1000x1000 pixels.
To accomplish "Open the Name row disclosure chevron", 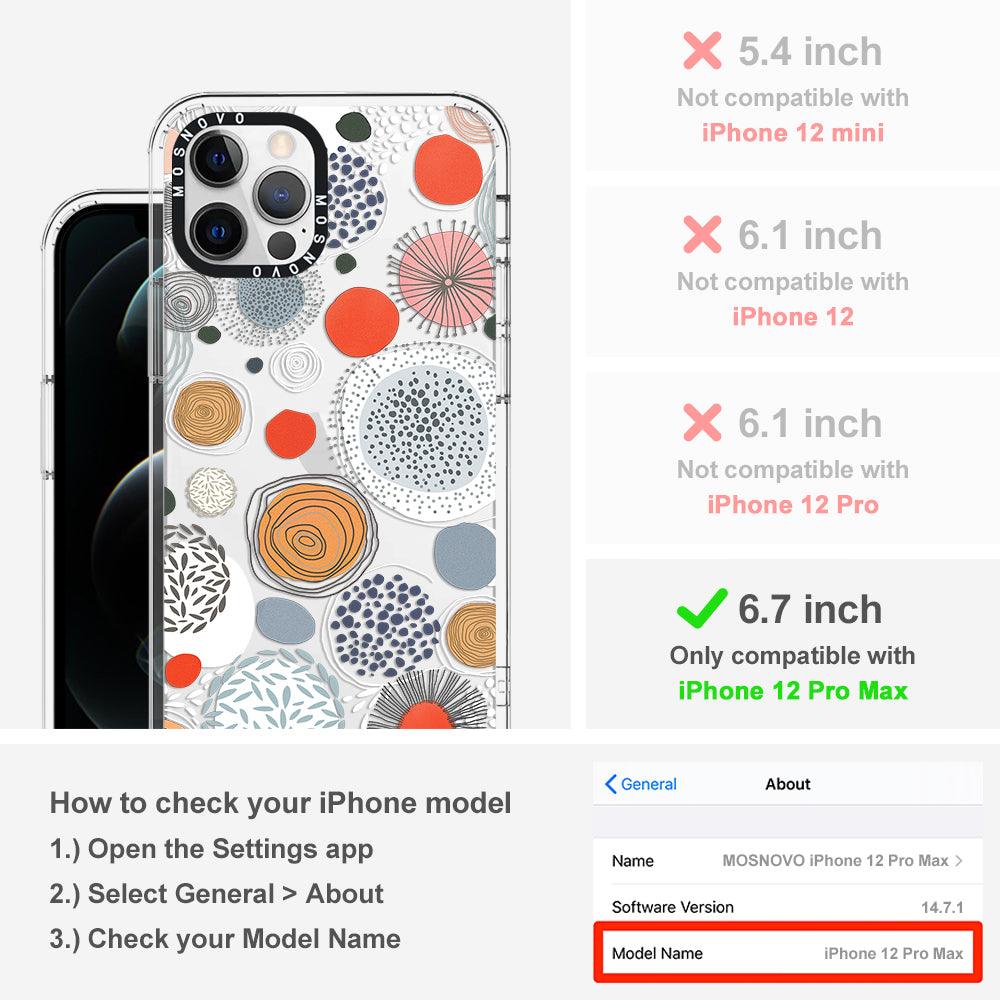I will click(x=959, y=861).
